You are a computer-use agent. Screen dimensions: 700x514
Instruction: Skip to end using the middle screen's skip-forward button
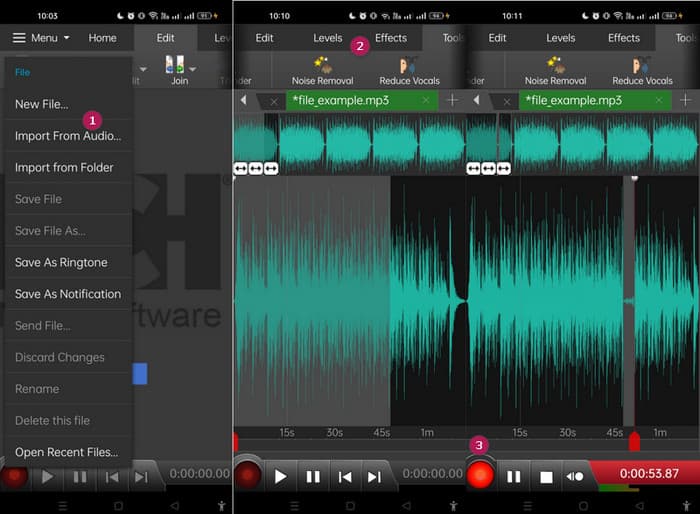tap(374, 477)
